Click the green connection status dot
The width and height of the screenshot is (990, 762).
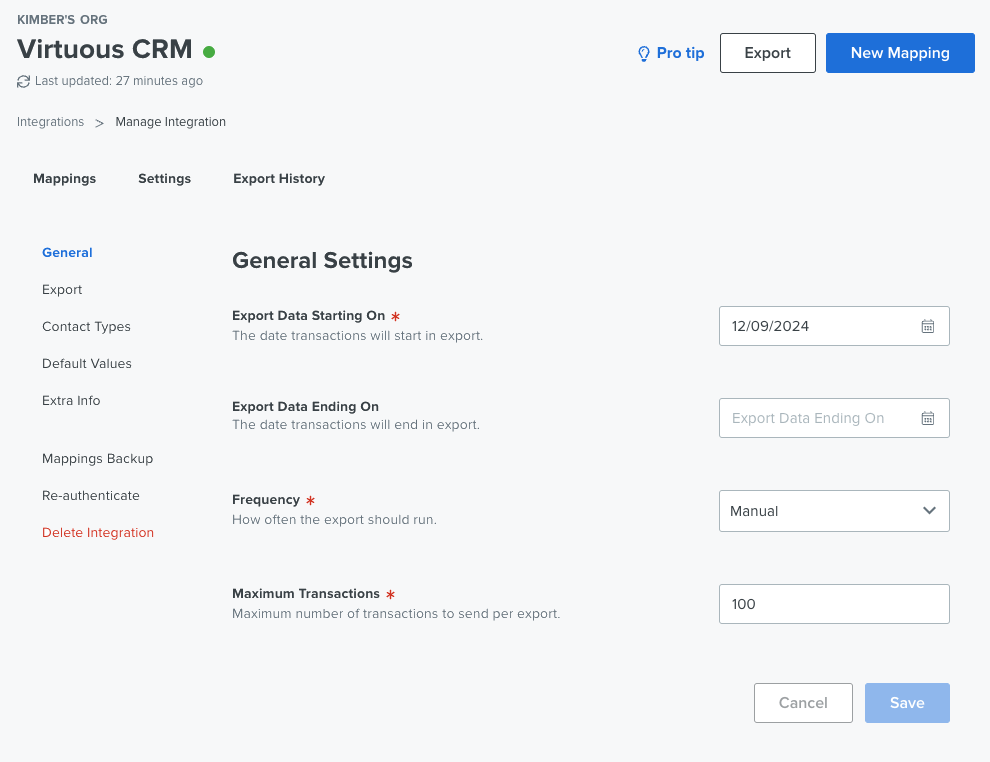pos(209,52)
